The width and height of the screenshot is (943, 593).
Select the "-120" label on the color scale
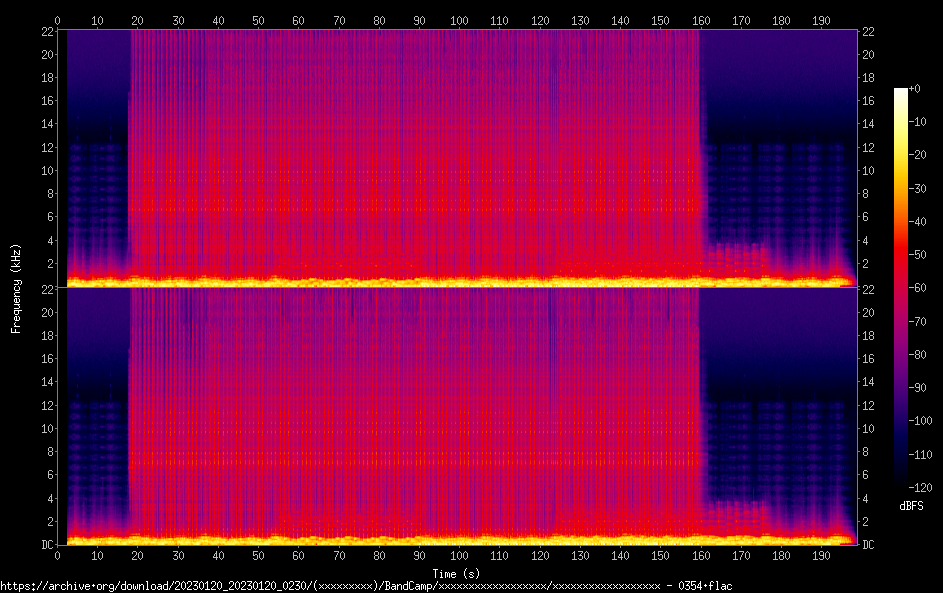[x=919, y=488]
